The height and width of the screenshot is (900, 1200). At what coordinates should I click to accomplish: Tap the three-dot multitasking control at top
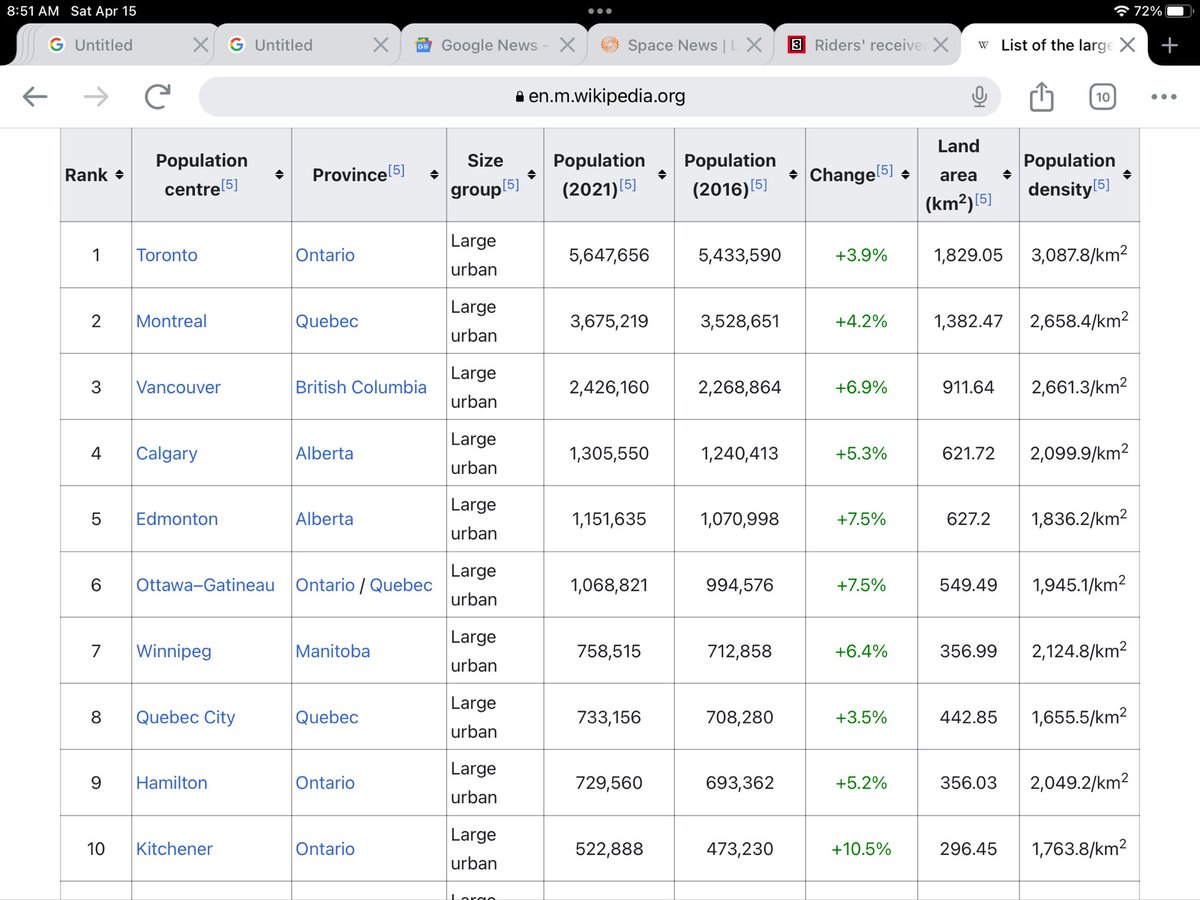pyautogui.click(x=600, y=10)
